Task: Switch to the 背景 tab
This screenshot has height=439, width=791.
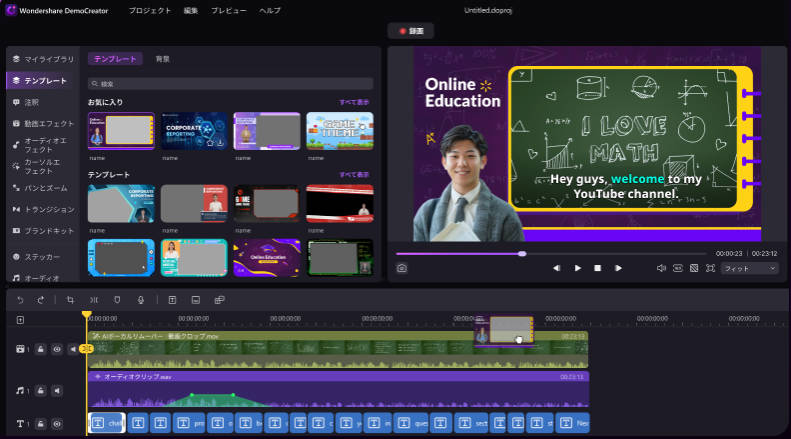Action: click(x=162, y=59)
